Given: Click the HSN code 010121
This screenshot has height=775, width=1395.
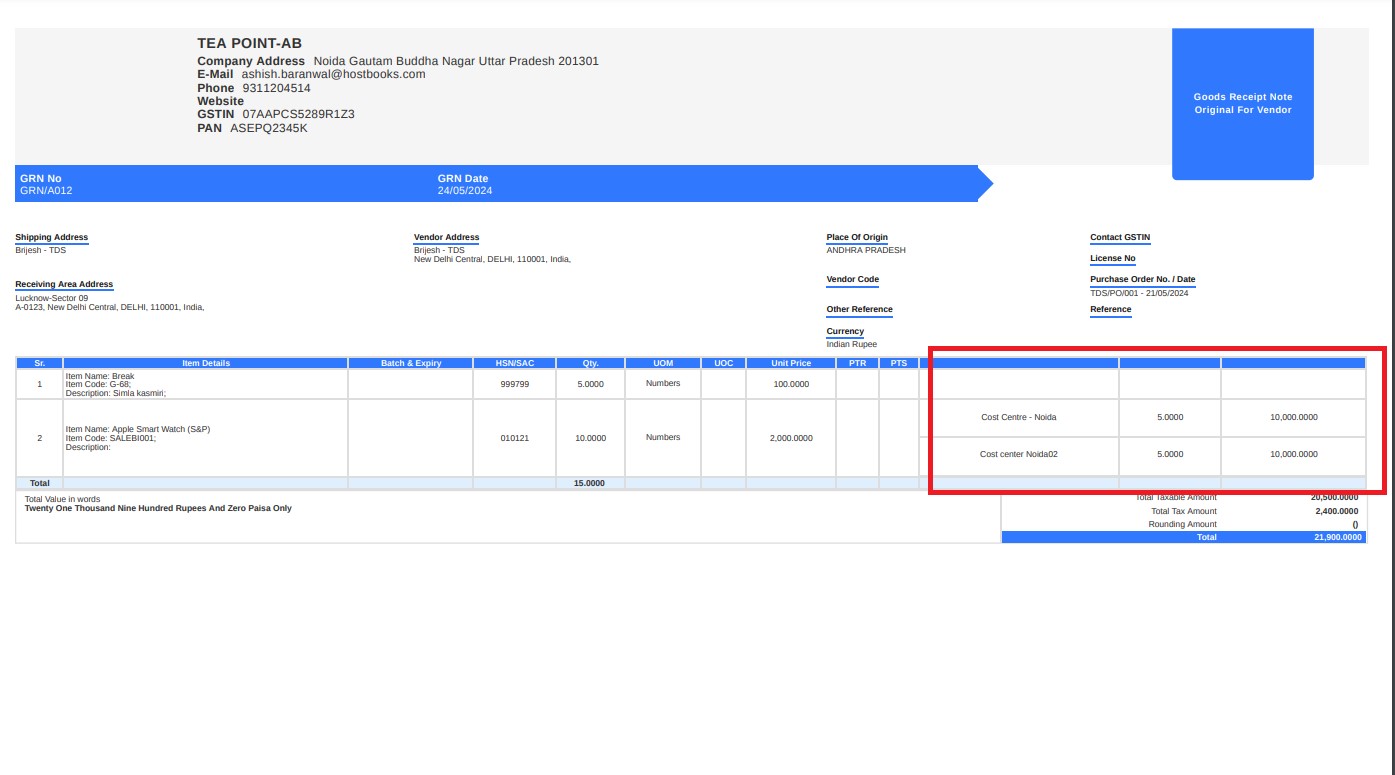Looking at the screenshot, I should coord(514,438).
